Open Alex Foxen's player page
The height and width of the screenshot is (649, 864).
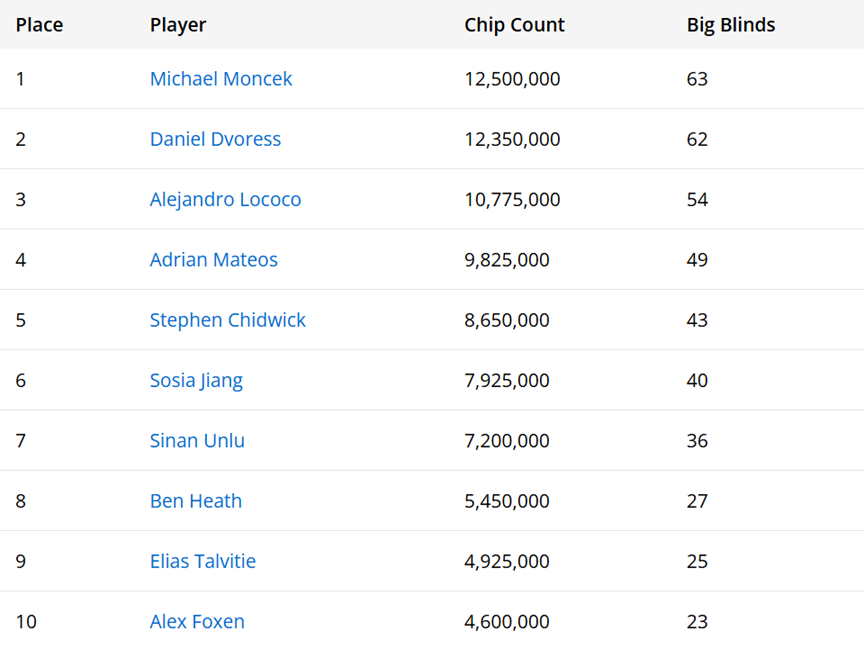coord(197,621)
